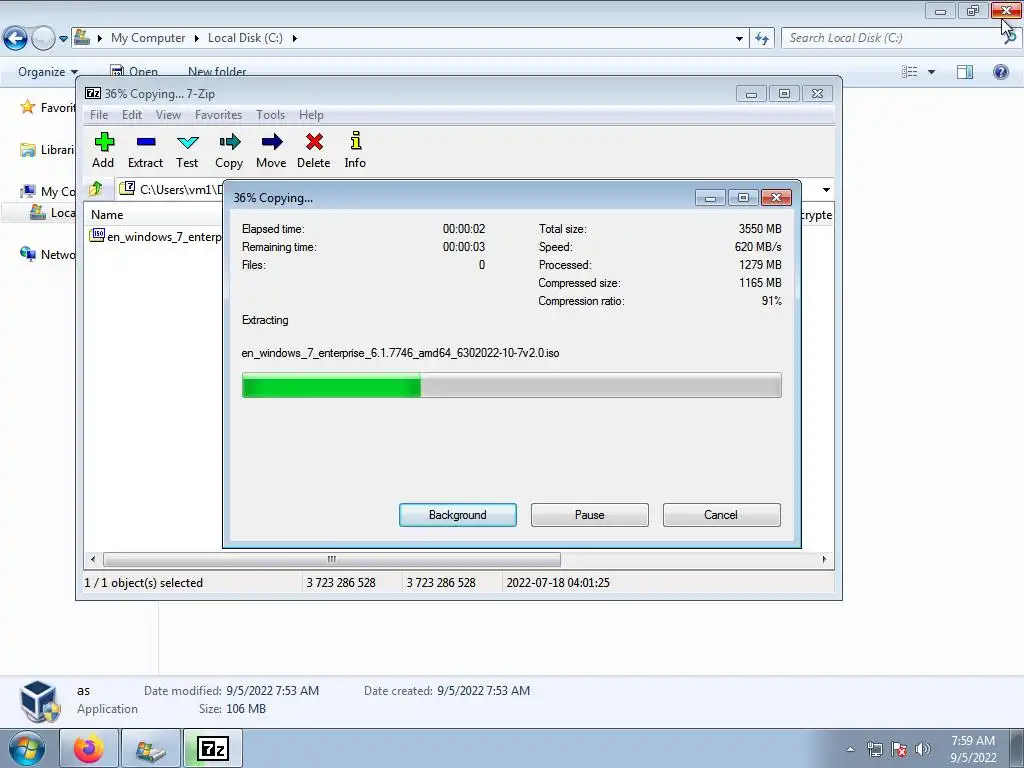Focus the Search Local Disk (C:) field
This screenshot has height=768, width=1024.
(x=891, y=38)
